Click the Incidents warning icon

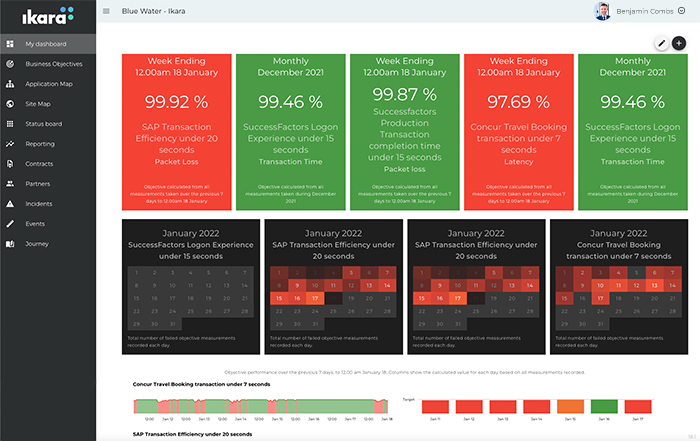(10, 204)
